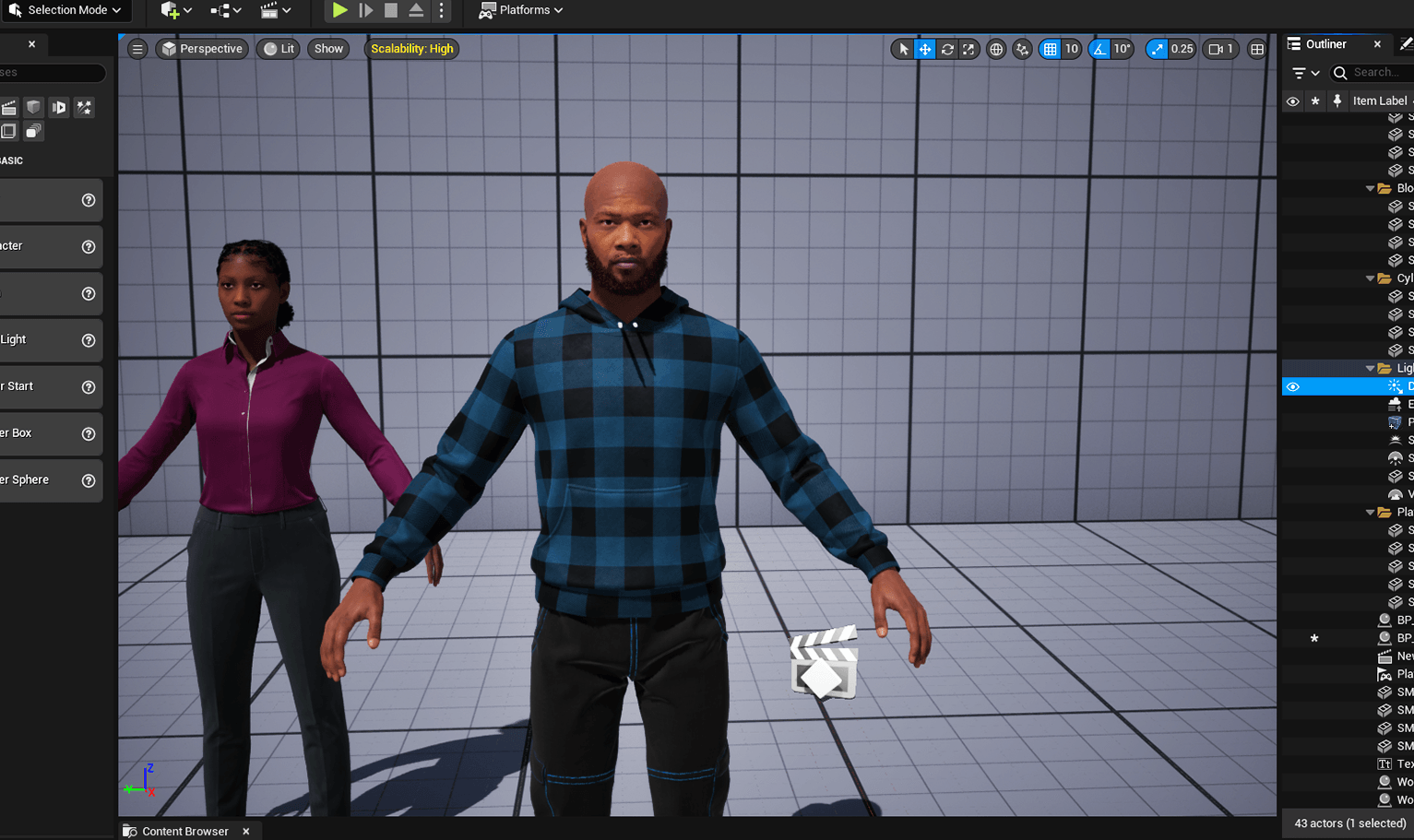1414x840 pixels.
Task: Open help for the Sphere trigger entry
Action: (89, 480)
